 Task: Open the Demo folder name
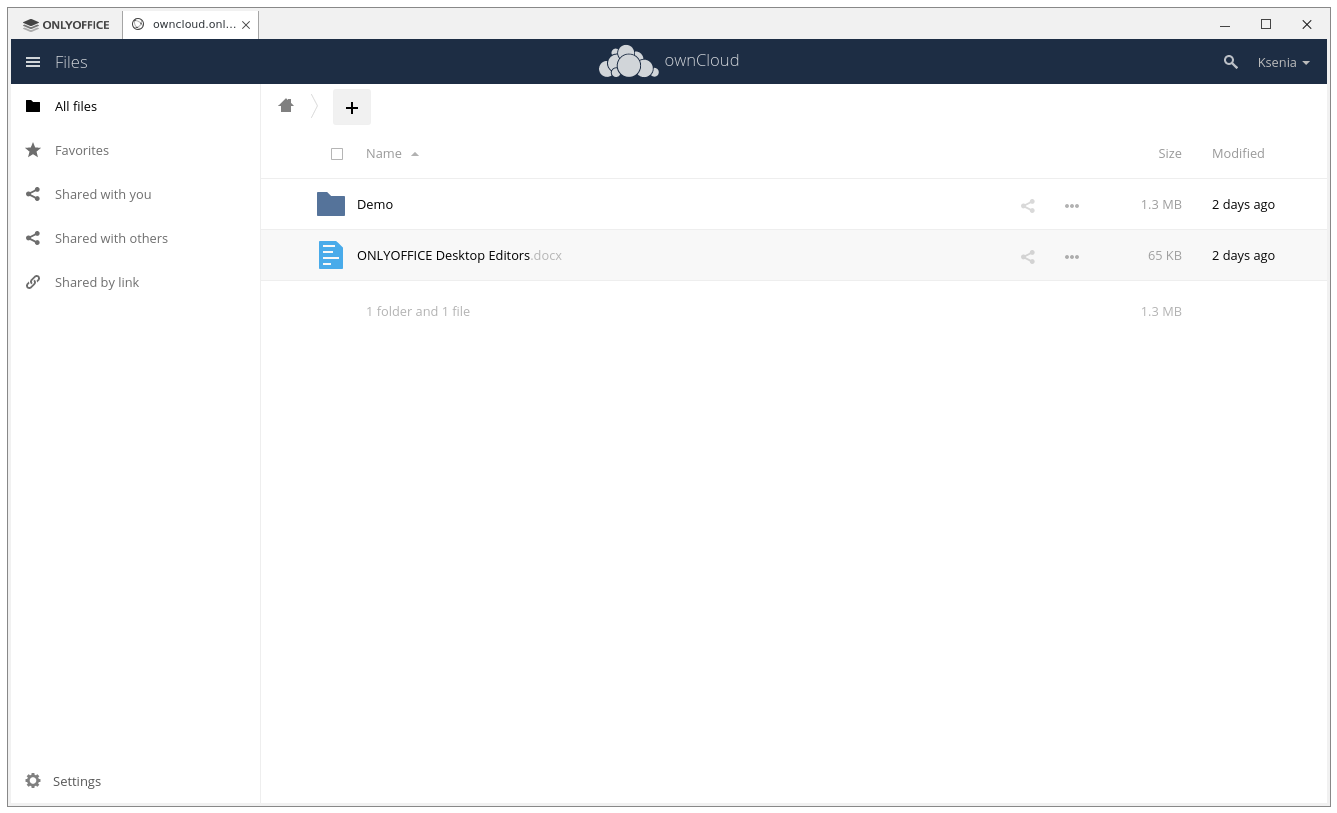[x=375, y=204]
